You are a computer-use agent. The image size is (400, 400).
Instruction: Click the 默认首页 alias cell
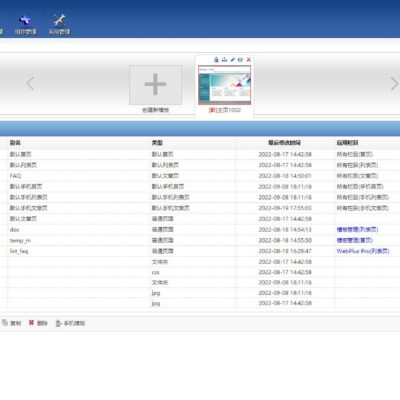[x=20, y=154]
